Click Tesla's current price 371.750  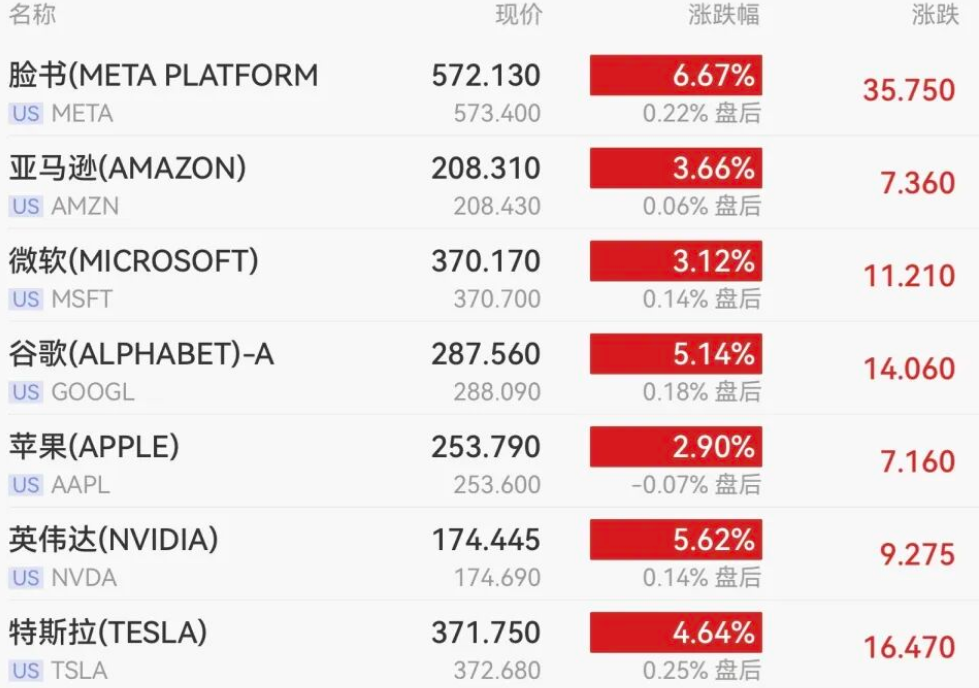(x=486, y=633)
